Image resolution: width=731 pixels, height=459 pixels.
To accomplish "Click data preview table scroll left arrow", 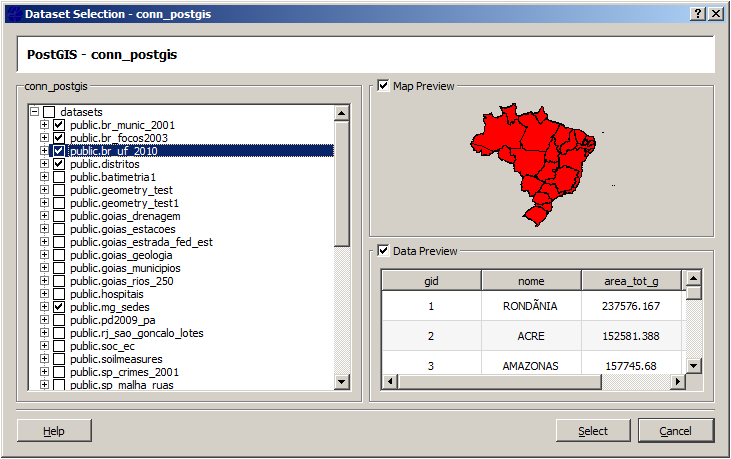I will click(390, 382).
